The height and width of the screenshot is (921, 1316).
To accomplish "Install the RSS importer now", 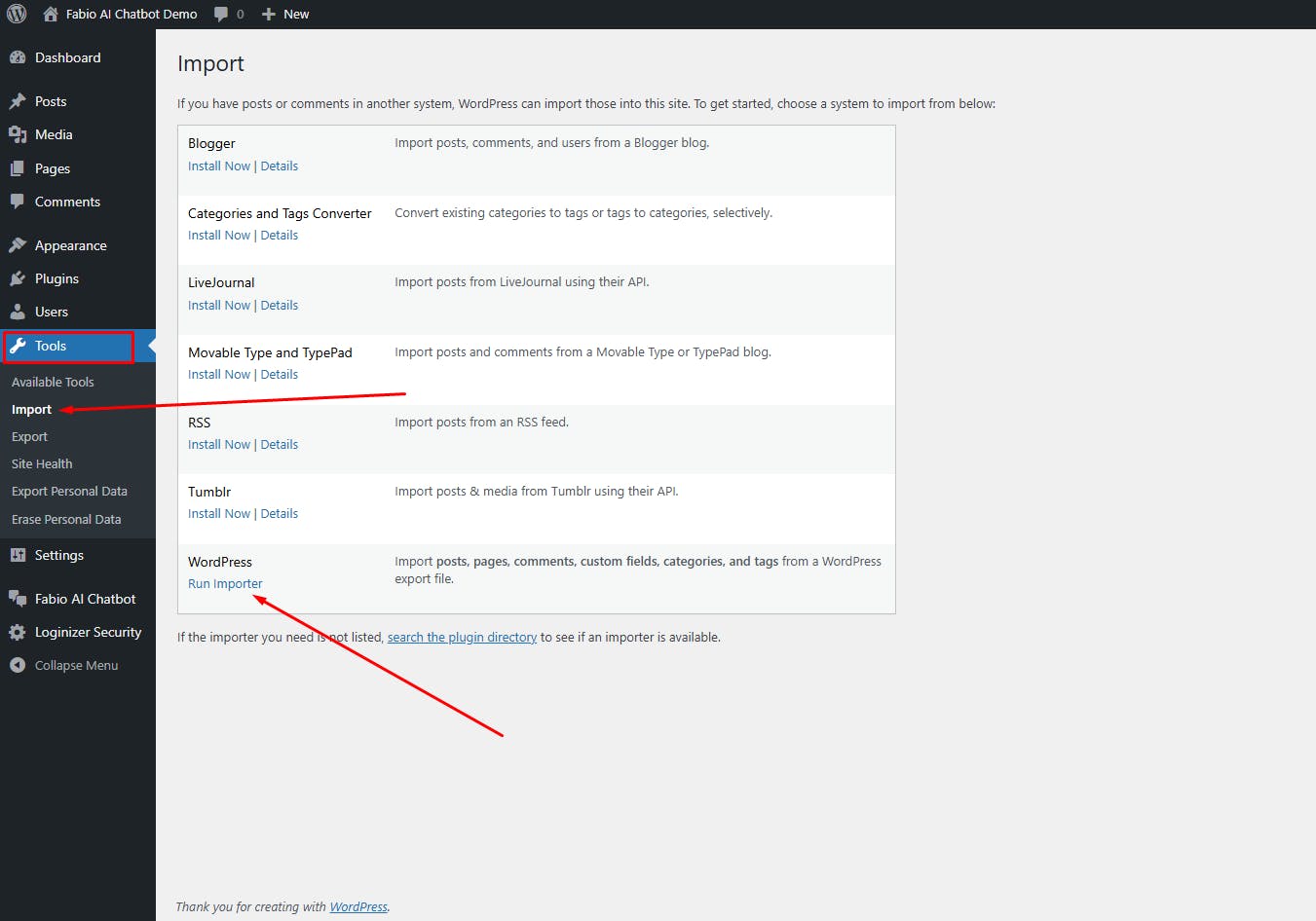I will [x=219, y=444].
